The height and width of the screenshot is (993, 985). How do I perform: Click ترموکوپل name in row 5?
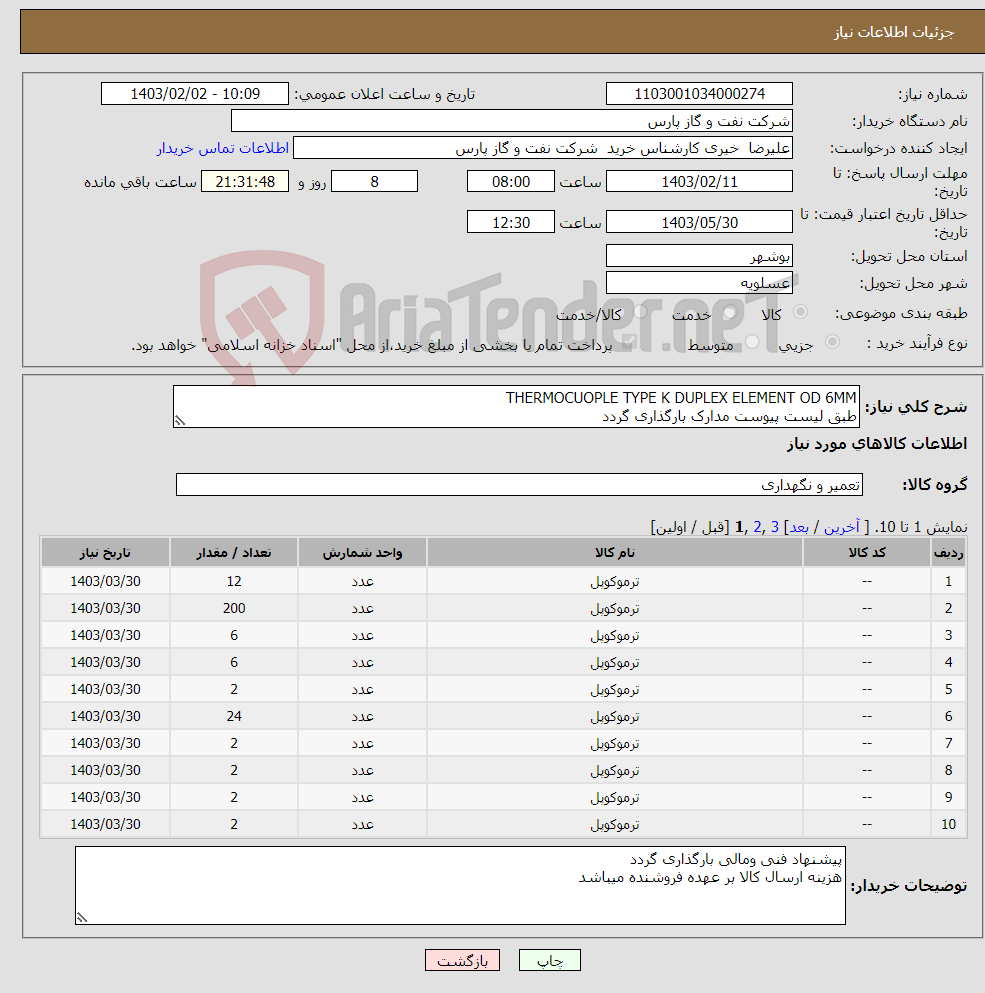pos(615,689)
